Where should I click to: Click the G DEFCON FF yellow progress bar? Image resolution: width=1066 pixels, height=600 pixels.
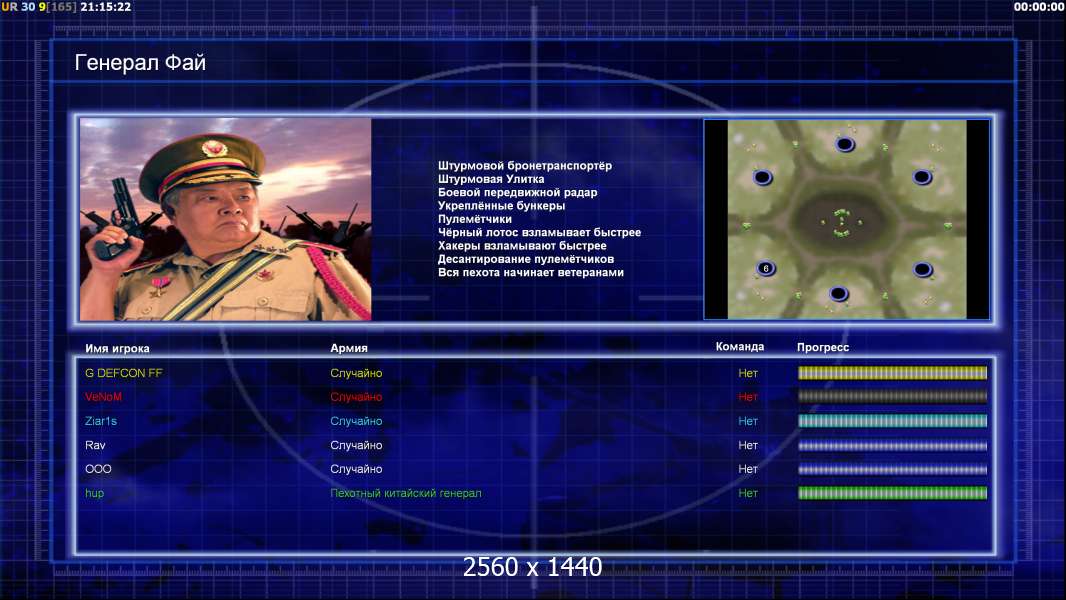pyautogui.click(x=892, y=373)
